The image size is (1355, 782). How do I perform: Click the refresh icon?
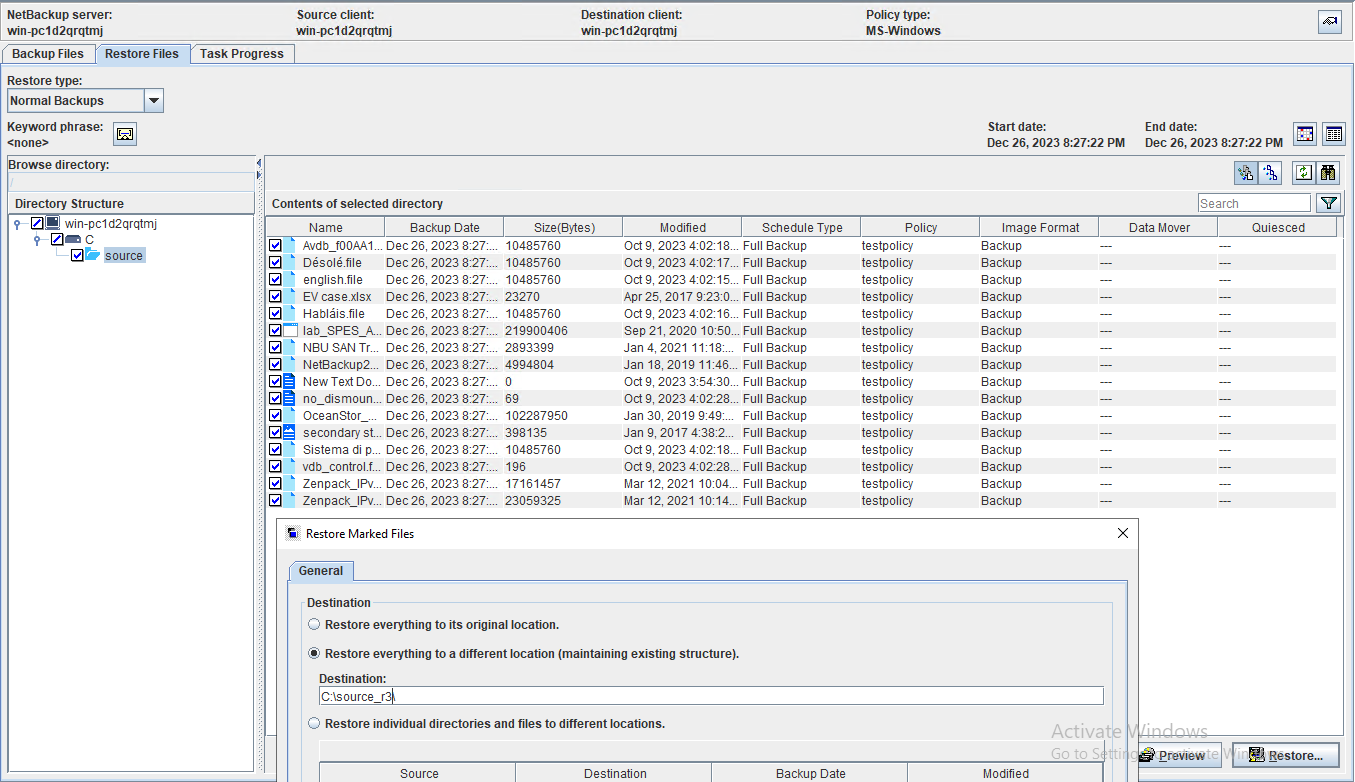pos(1303,172)
